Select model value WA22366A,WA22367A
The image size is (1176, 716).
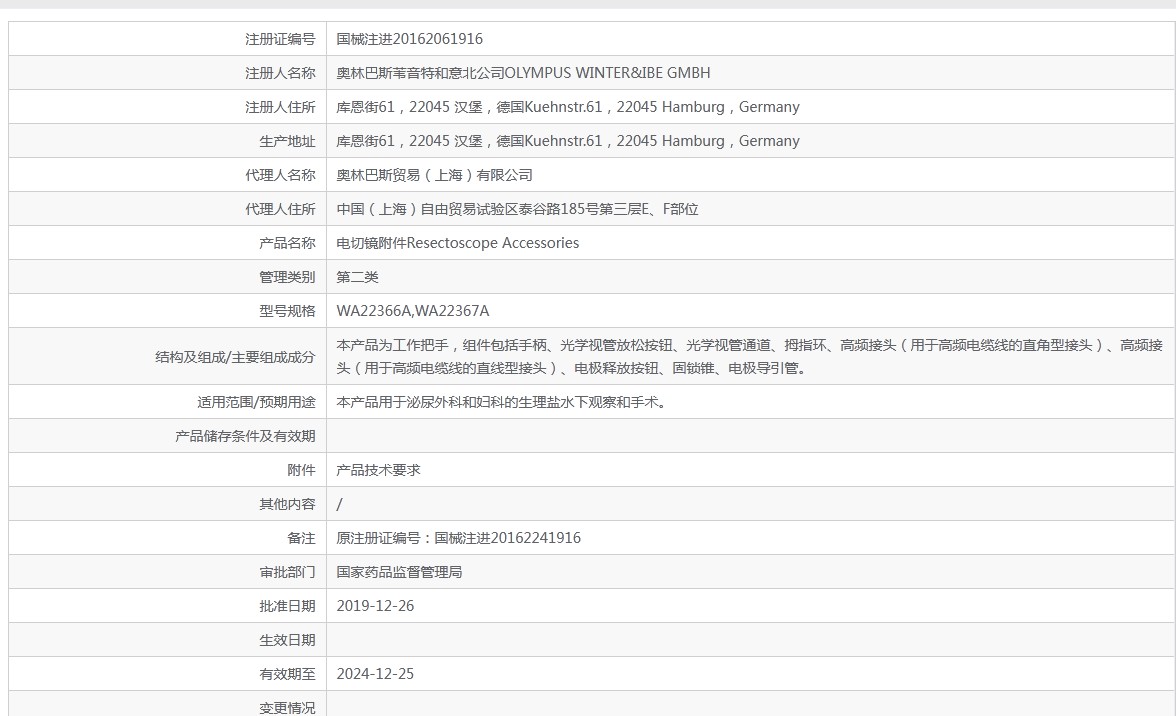click(412, 311)
